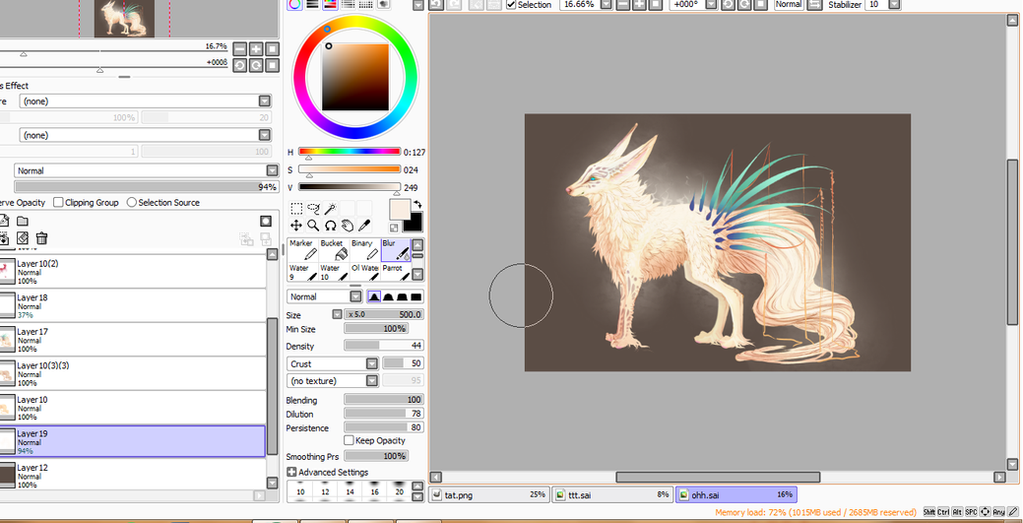Choose the Oil Water brush
This screenshot has height=523, width=1023.
click(365, 273)
